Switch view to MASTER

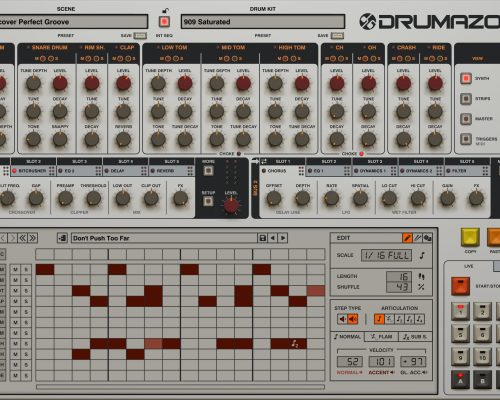point(466,119)
